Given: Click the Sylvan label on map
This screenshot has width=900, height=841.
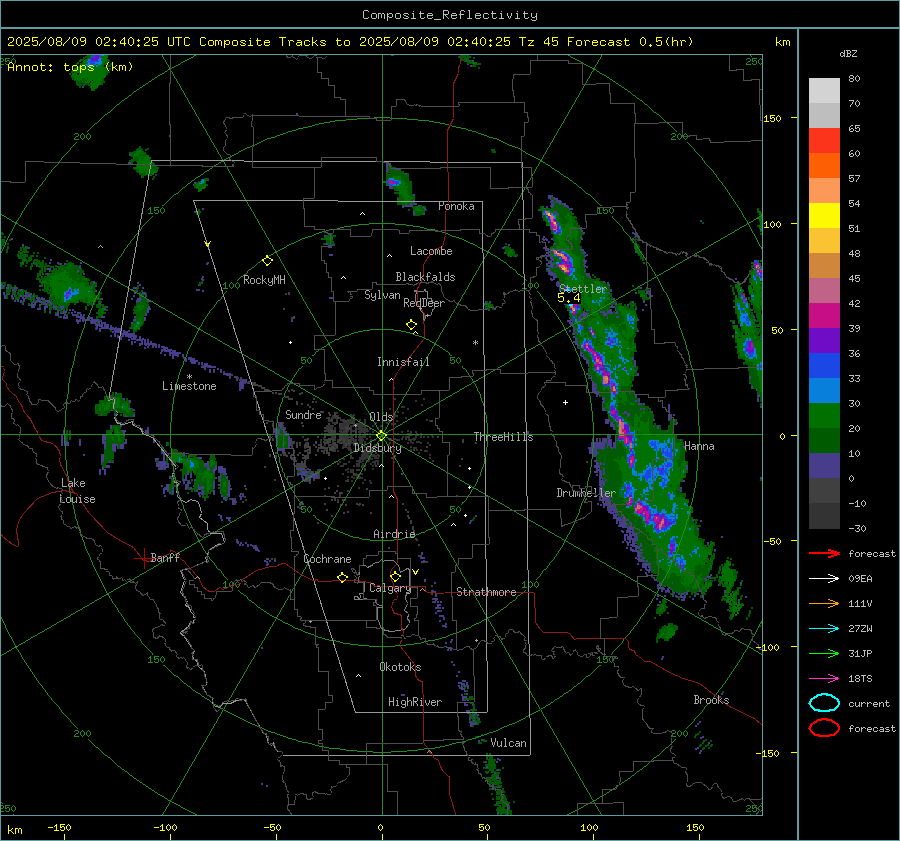Looking at the screenshot, I should [382, 295].
